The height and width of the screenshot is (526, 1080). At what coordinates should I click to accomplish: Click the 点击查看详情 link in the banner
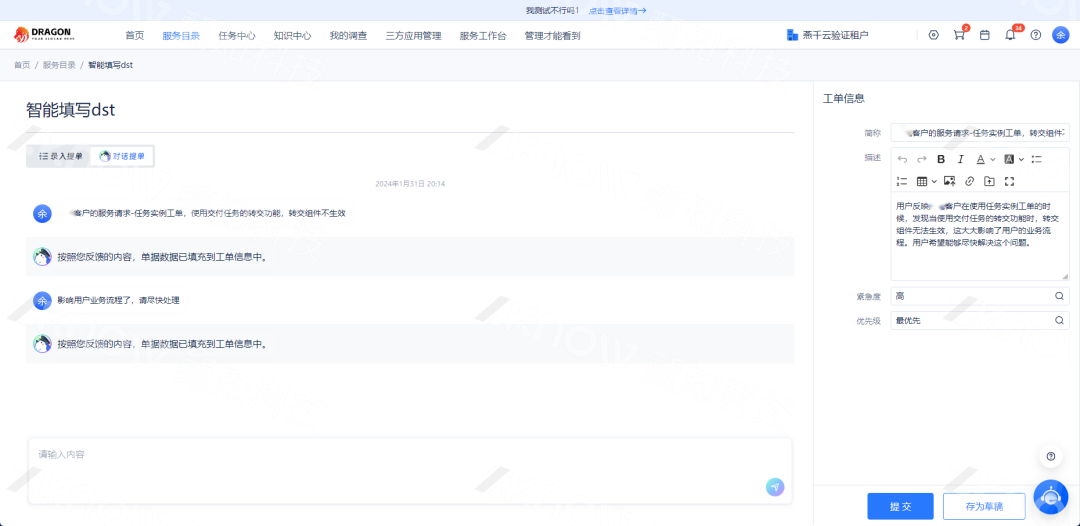coord(617,10)
